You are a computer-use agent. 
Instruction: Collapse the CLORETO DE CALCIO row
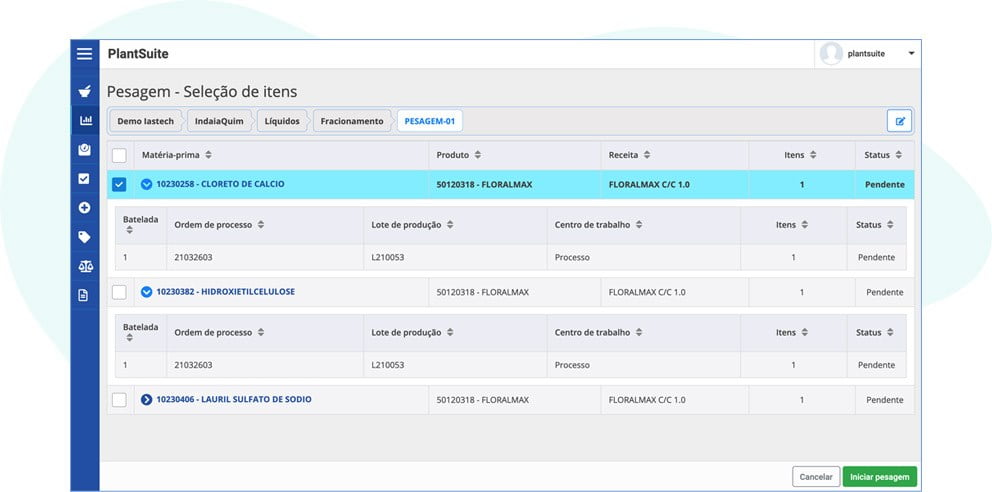pyautogui.click(x=147, y=185)
